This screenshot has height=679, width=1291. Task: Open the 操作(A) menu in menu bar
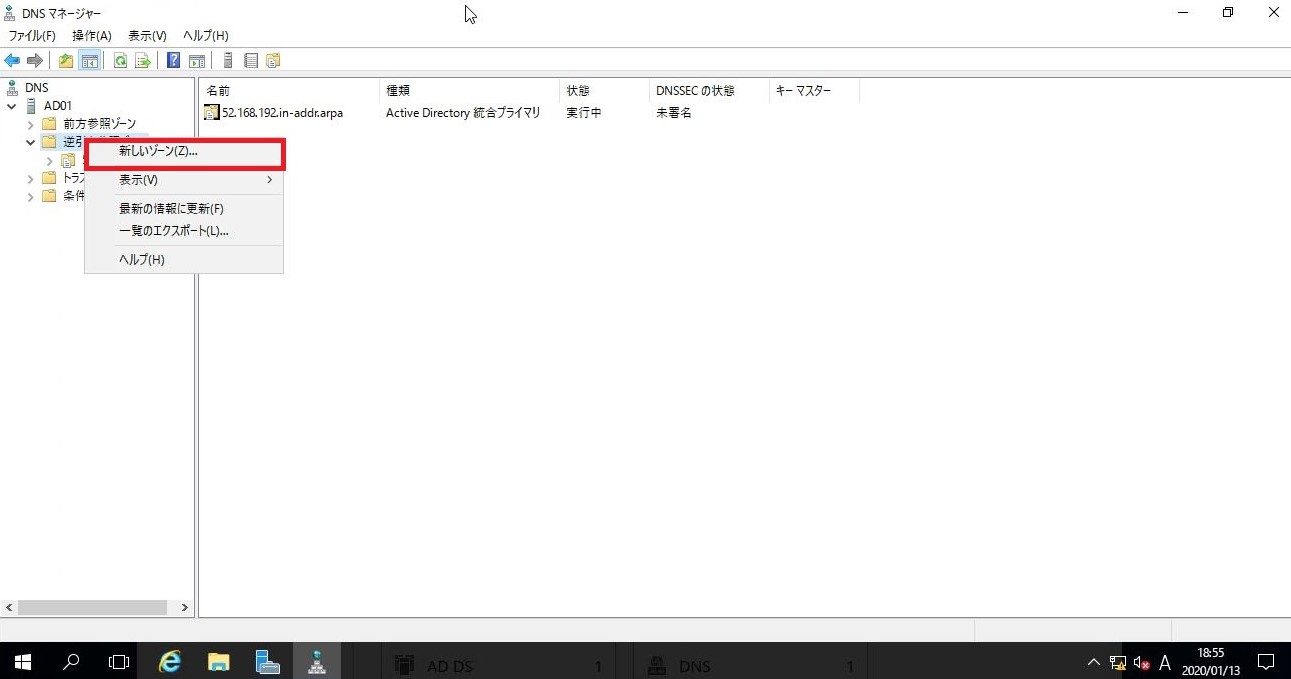91,36
